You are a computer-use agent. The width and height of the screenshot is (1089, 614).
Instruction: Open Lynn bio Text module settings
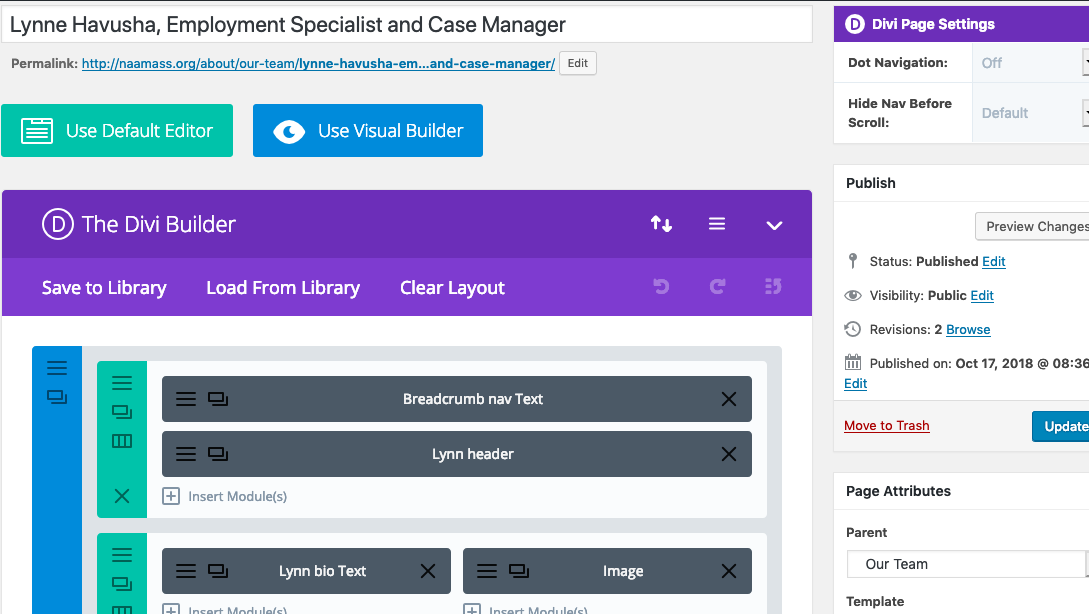(185, 571)
